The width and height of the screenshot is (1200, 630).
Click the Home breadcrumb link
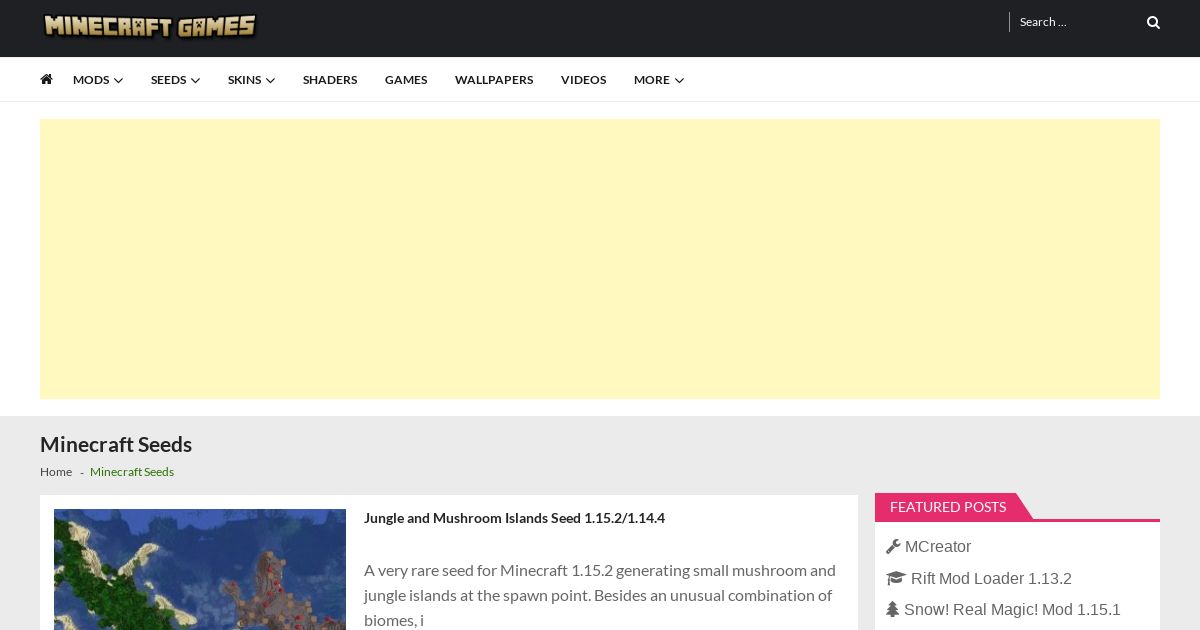56,472
